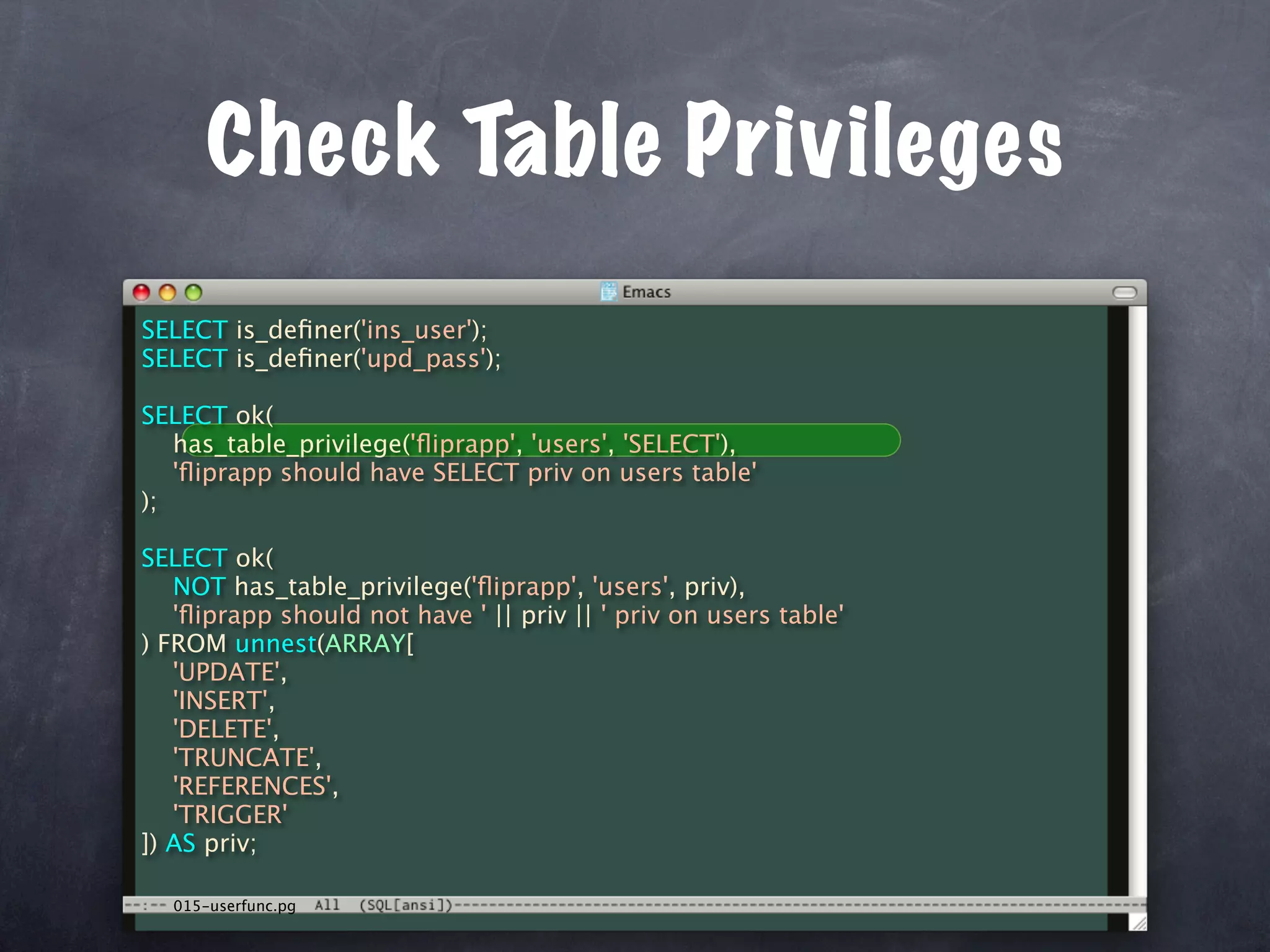
Task: Place cursor on is_definer('upd_pass') line
Action: click(321, 358)
